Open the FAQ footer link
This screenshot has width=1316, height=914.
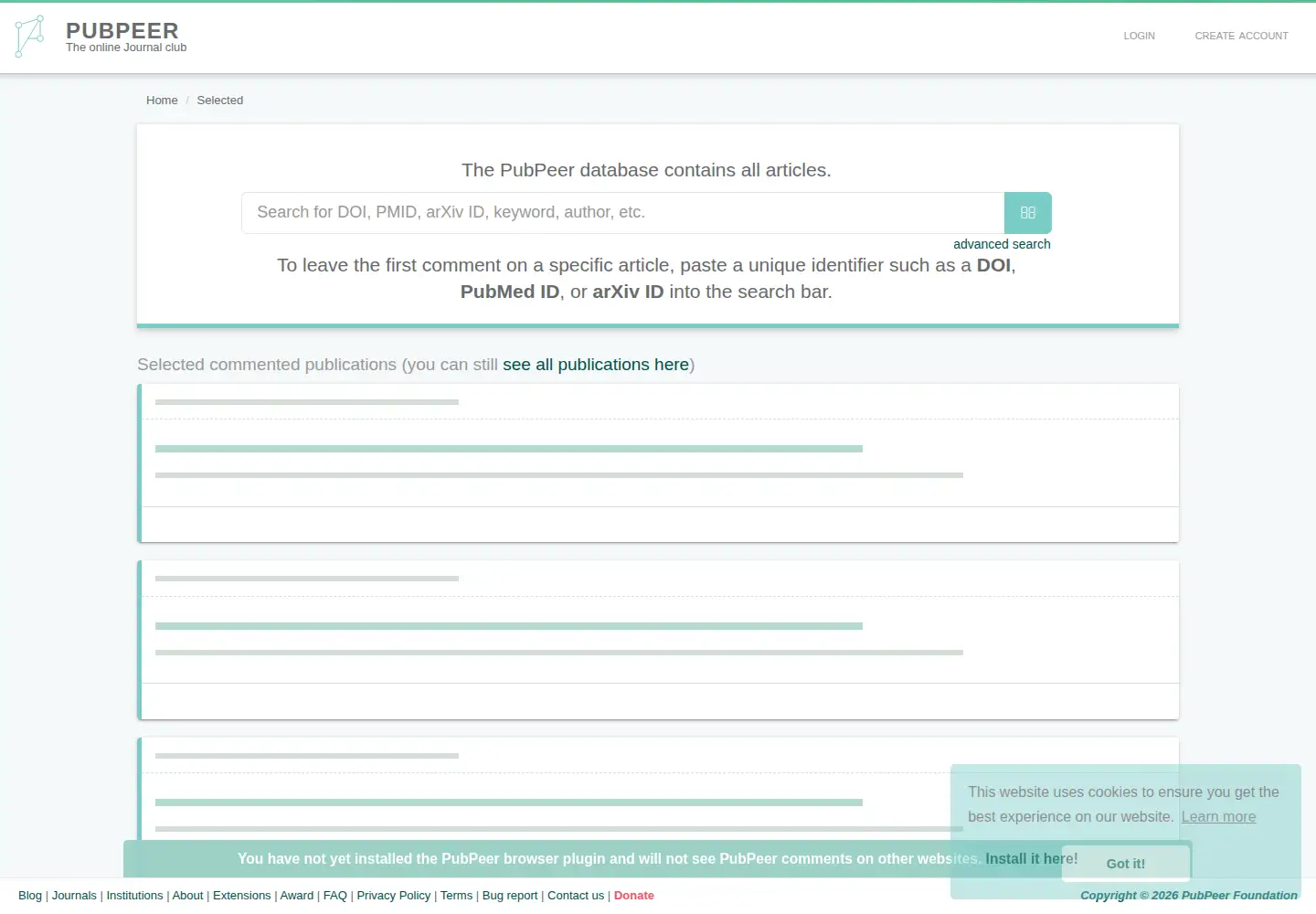point(335,896)
